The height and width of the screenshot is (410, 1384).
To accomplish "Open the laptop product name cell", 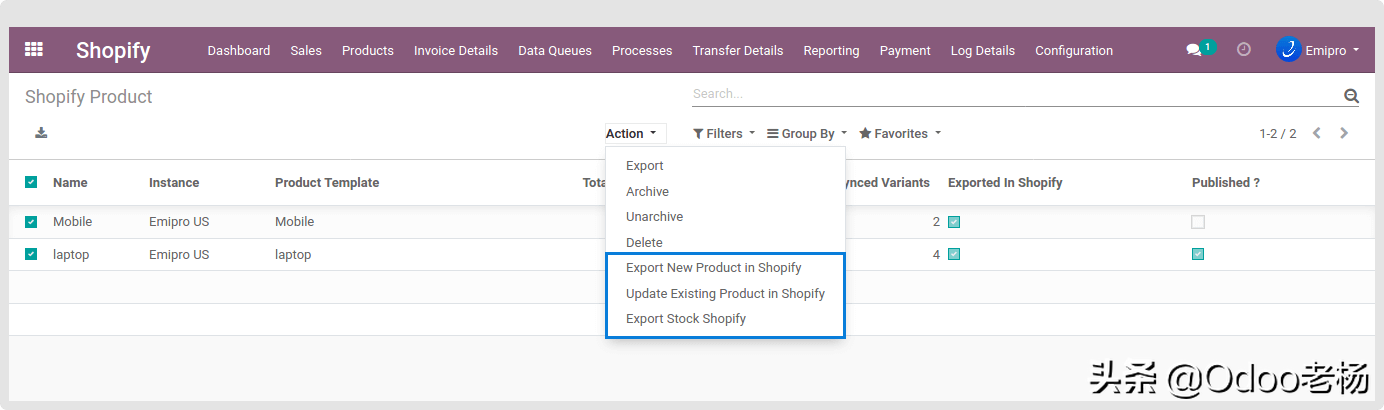I will 71,255.
